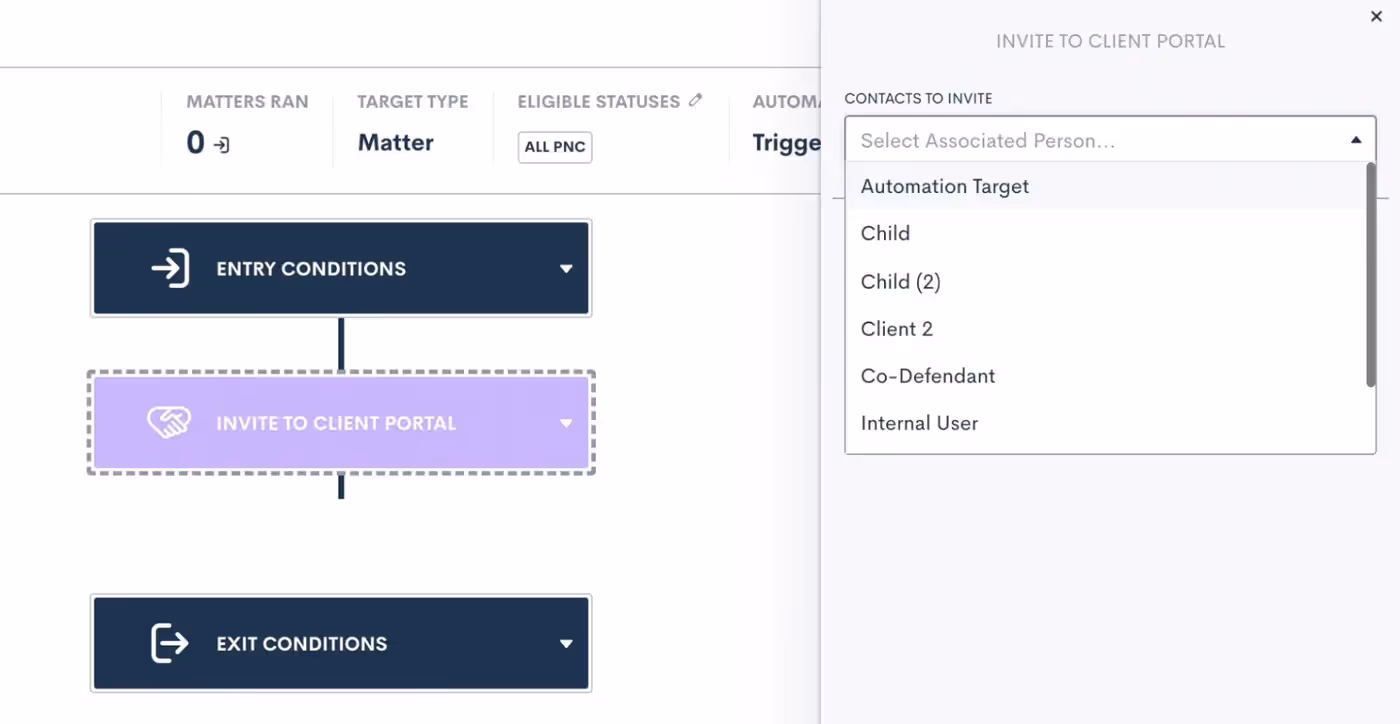Collapse the Contacts to Invite dropdown arrow
This screenshot has width=1400, height=724.
[1356, 140]
